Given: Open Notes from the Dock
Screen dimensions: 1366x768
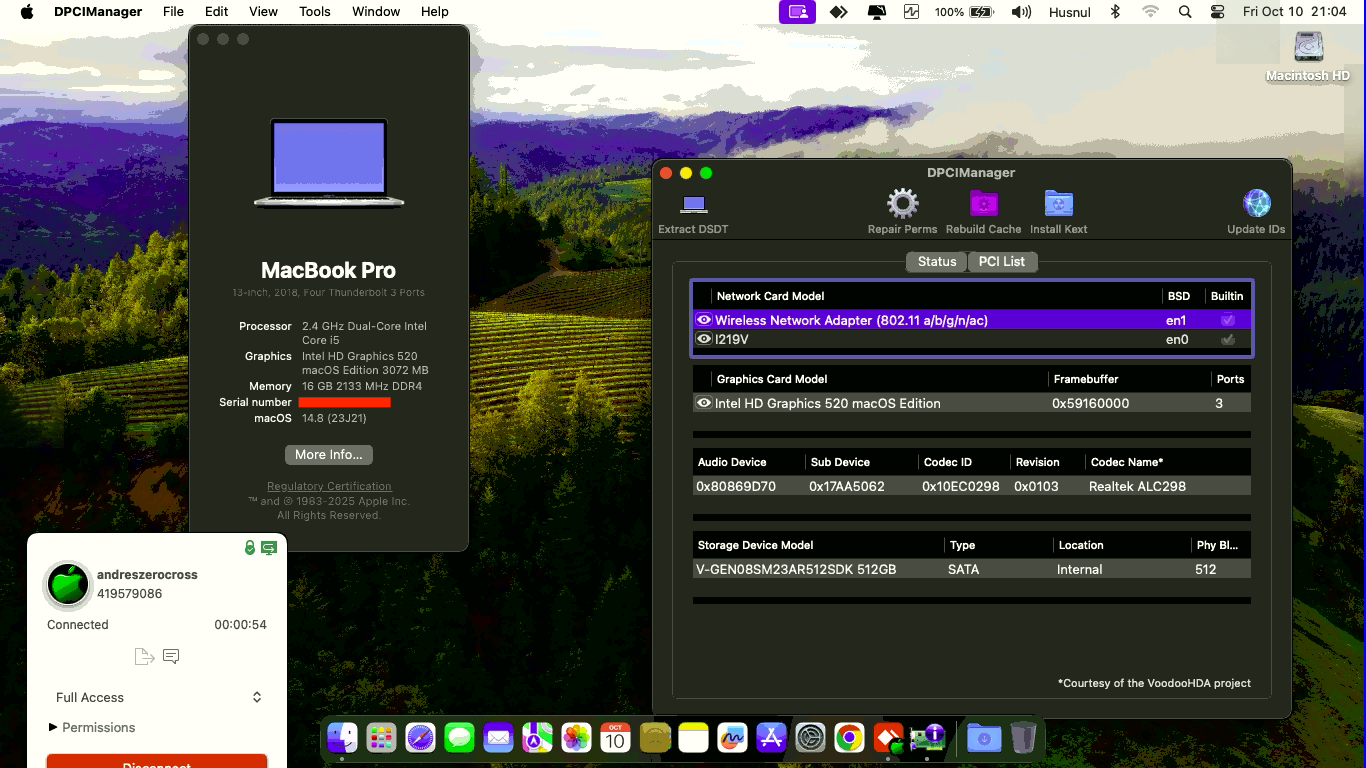Looking at the screenshot, I should pos(693,739).
